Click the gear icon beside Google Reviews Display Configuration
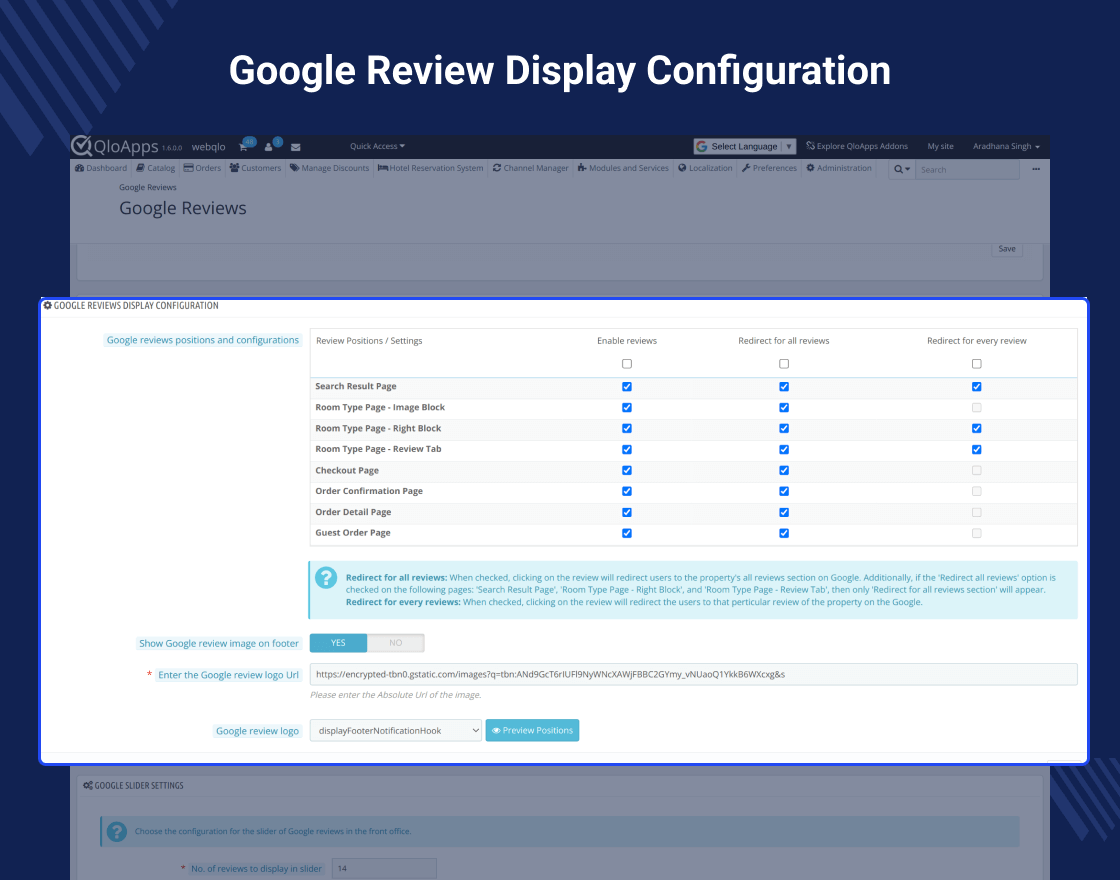 [47, 305]
